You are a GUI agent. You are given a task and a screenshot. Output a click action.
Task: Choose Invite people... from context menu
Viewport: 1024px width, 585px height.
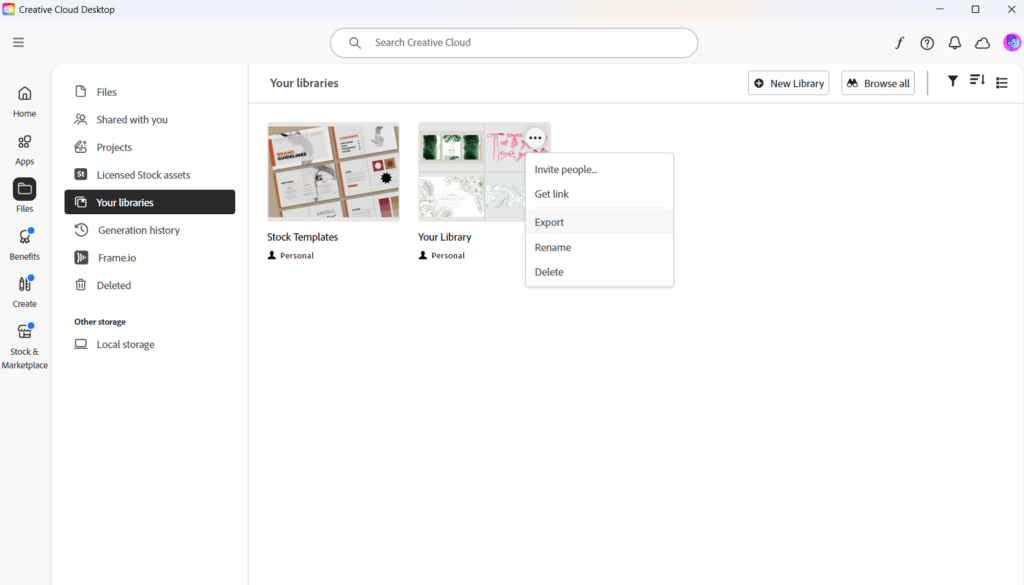pos(599,169)
